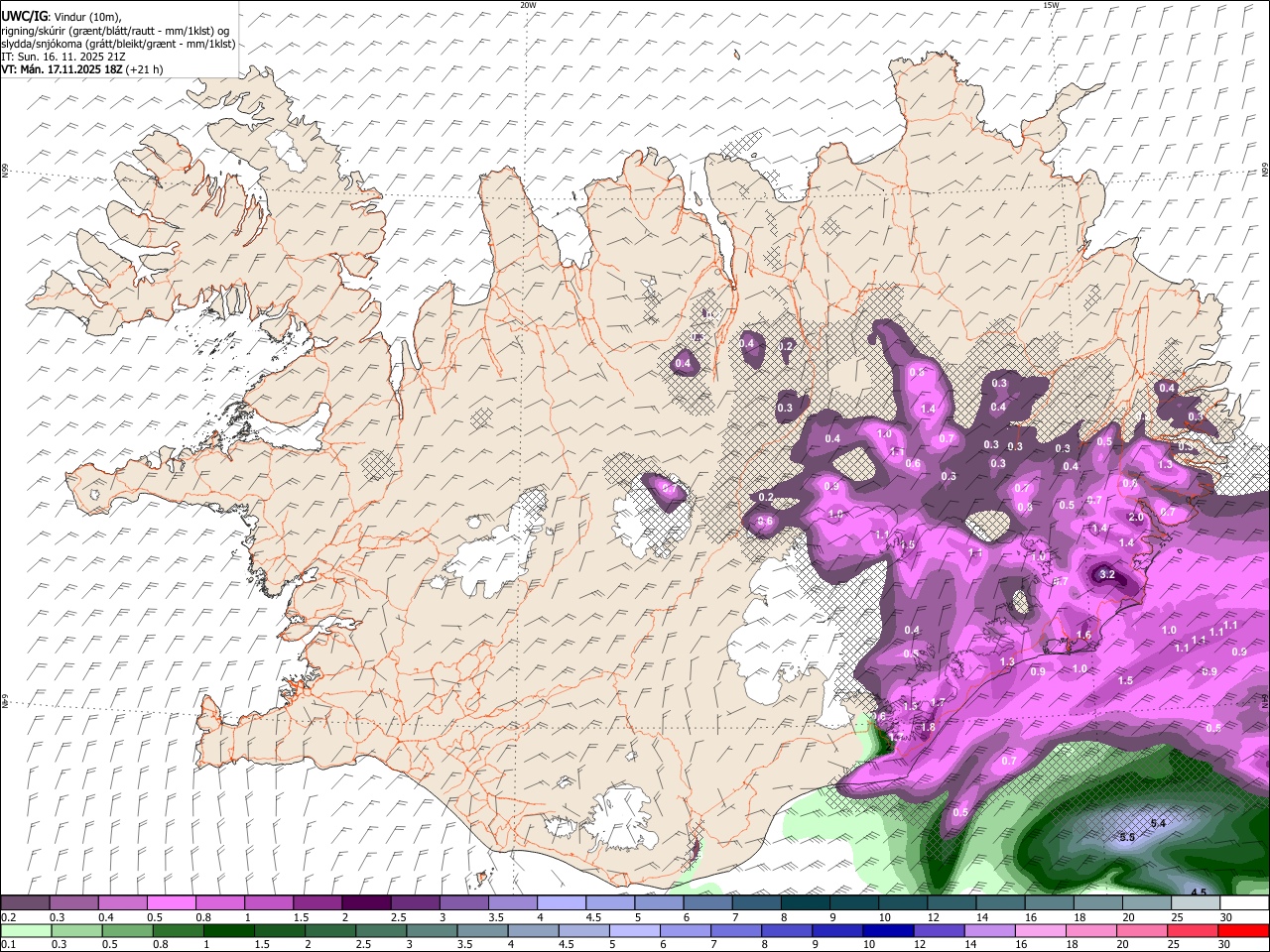Click the 3.2 precipitation value on the map
The width and height of the screenshot is (1270, 952).
[1108, 575]
